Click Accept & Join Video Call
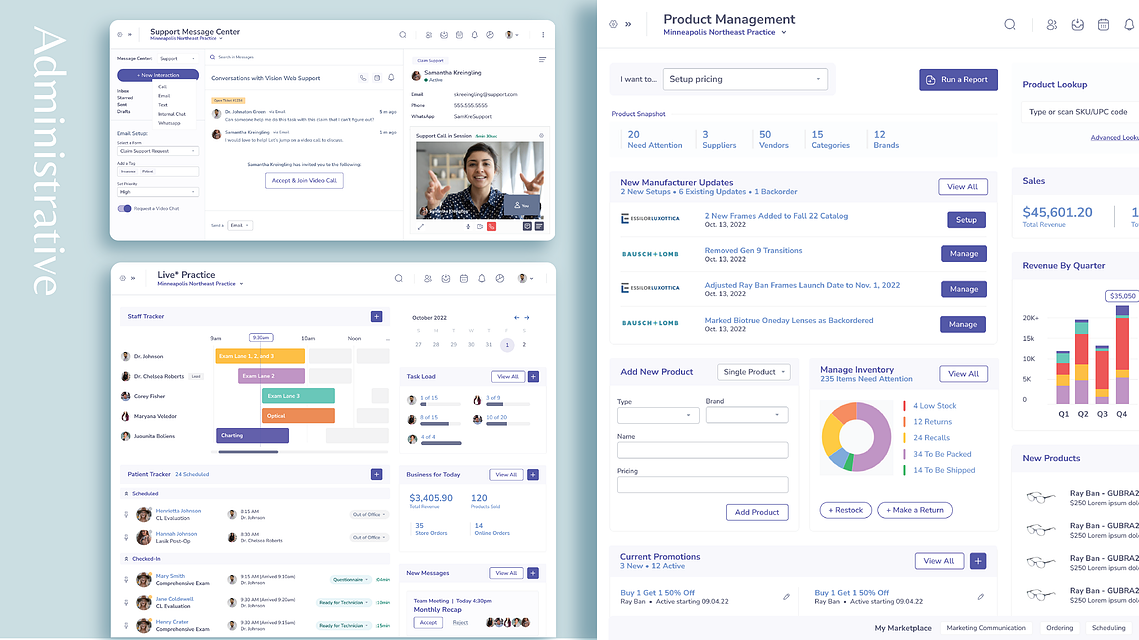Viewport: 1139px width, 640px height. 304,180
